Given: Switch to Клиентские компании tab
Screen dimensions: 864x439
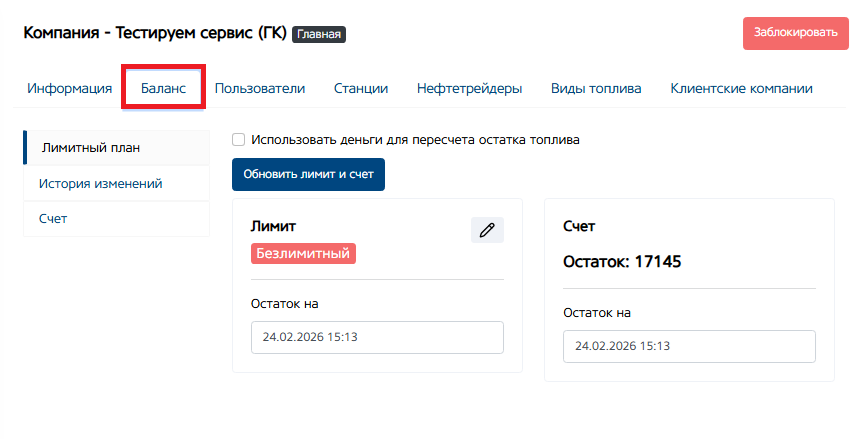Looking at the screenshot, I should (x=741, y=88).
